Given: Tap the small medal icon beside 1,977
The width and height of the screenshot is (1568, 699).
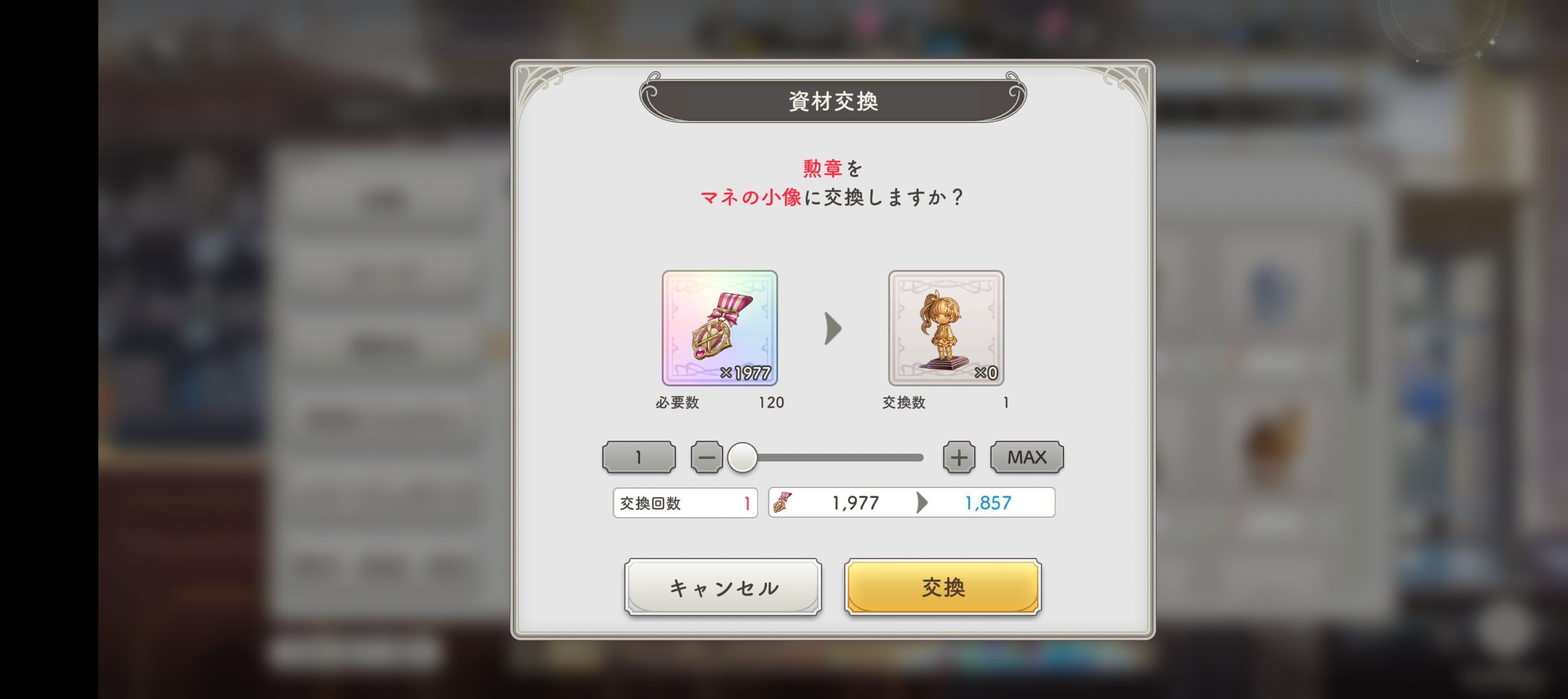Looking at the screenshot, I should tap(783, 502).
